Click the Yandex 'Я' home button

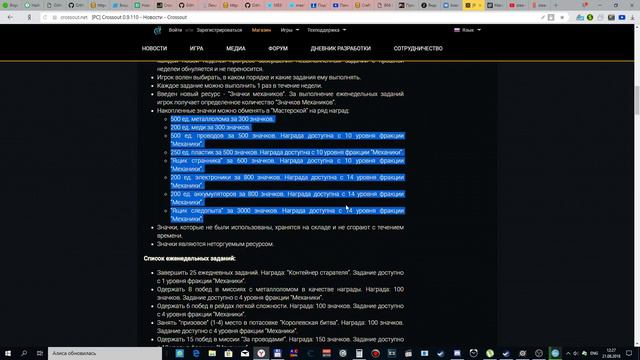(x=29, y=18)
